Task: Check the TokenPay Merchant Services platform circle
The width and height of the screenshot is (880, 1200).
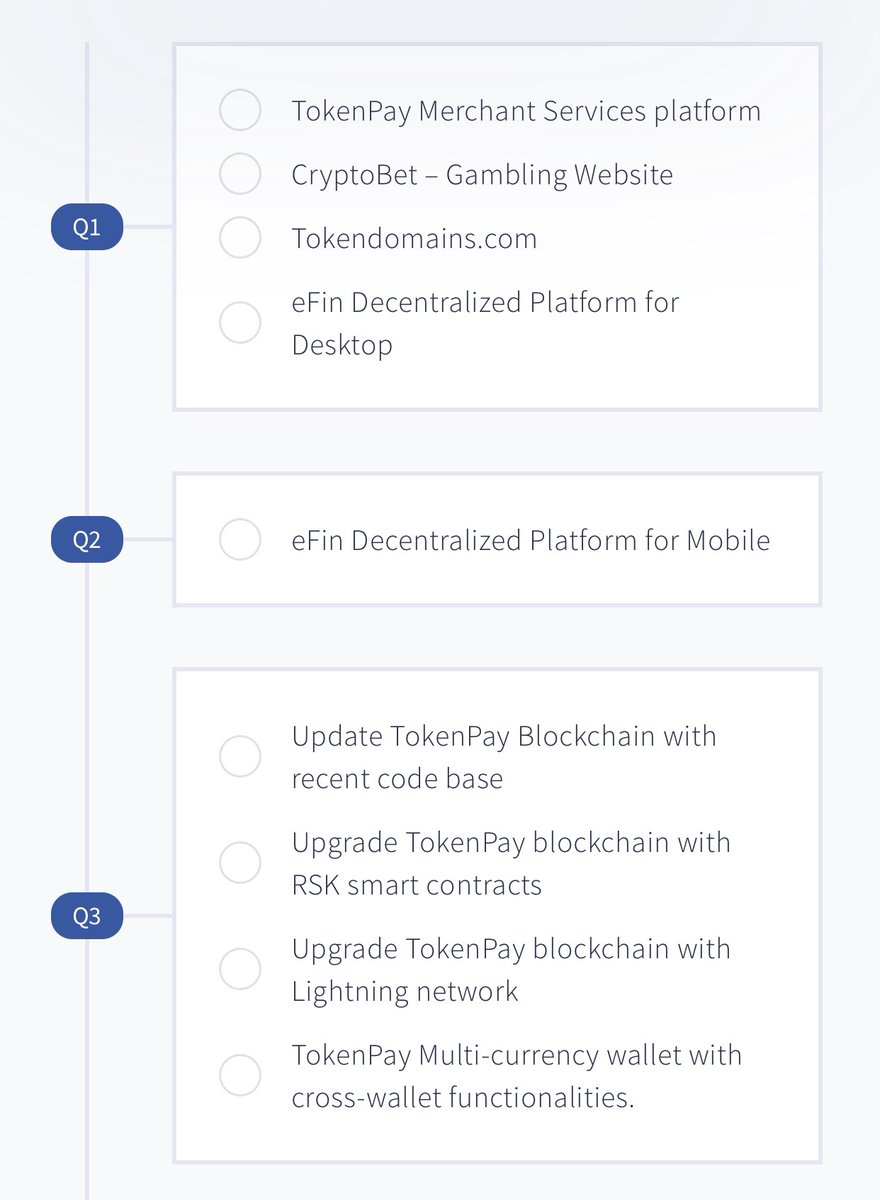Action: coord(240,110)
